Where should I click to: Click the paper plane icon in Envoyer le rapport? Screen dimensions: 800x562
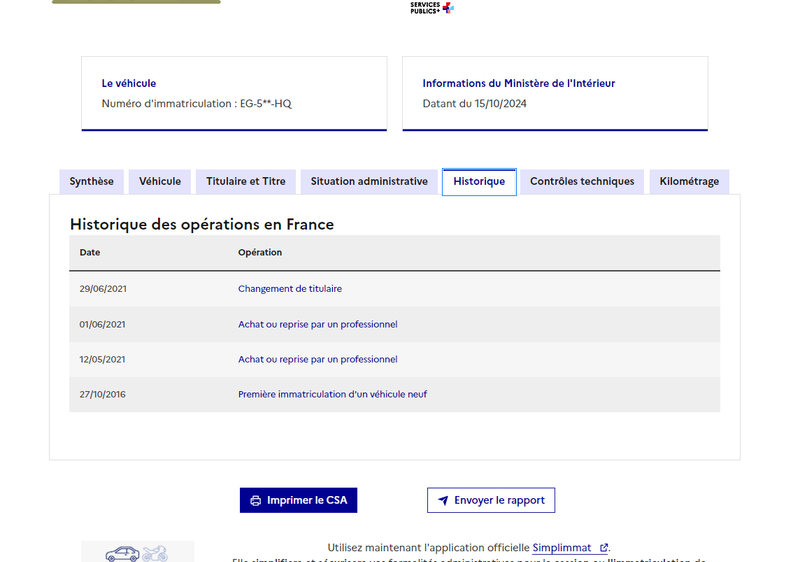coord(443,501)
